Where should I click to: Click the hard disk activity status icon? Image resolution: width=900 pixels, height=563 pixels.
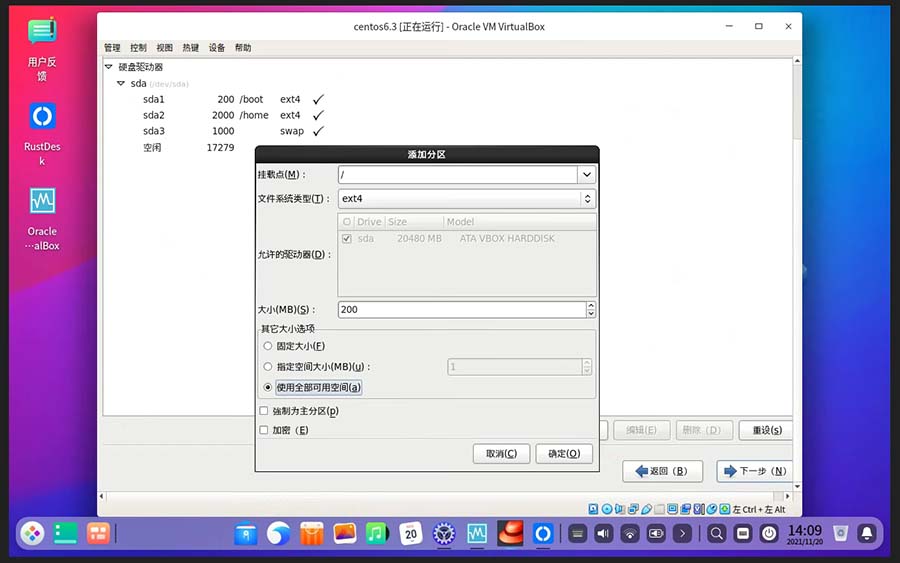tap(594, 509)
